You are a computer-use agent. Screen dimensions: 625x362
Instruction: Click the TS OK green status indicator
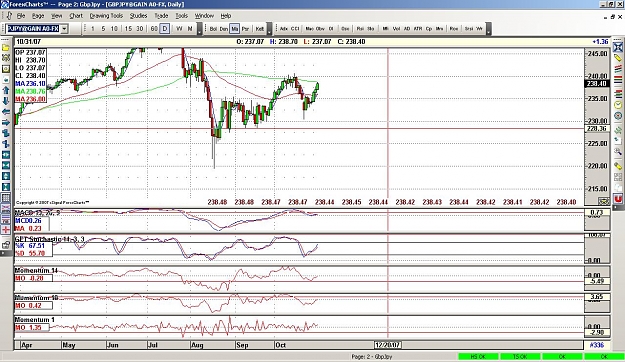click(x=520, y=356)
